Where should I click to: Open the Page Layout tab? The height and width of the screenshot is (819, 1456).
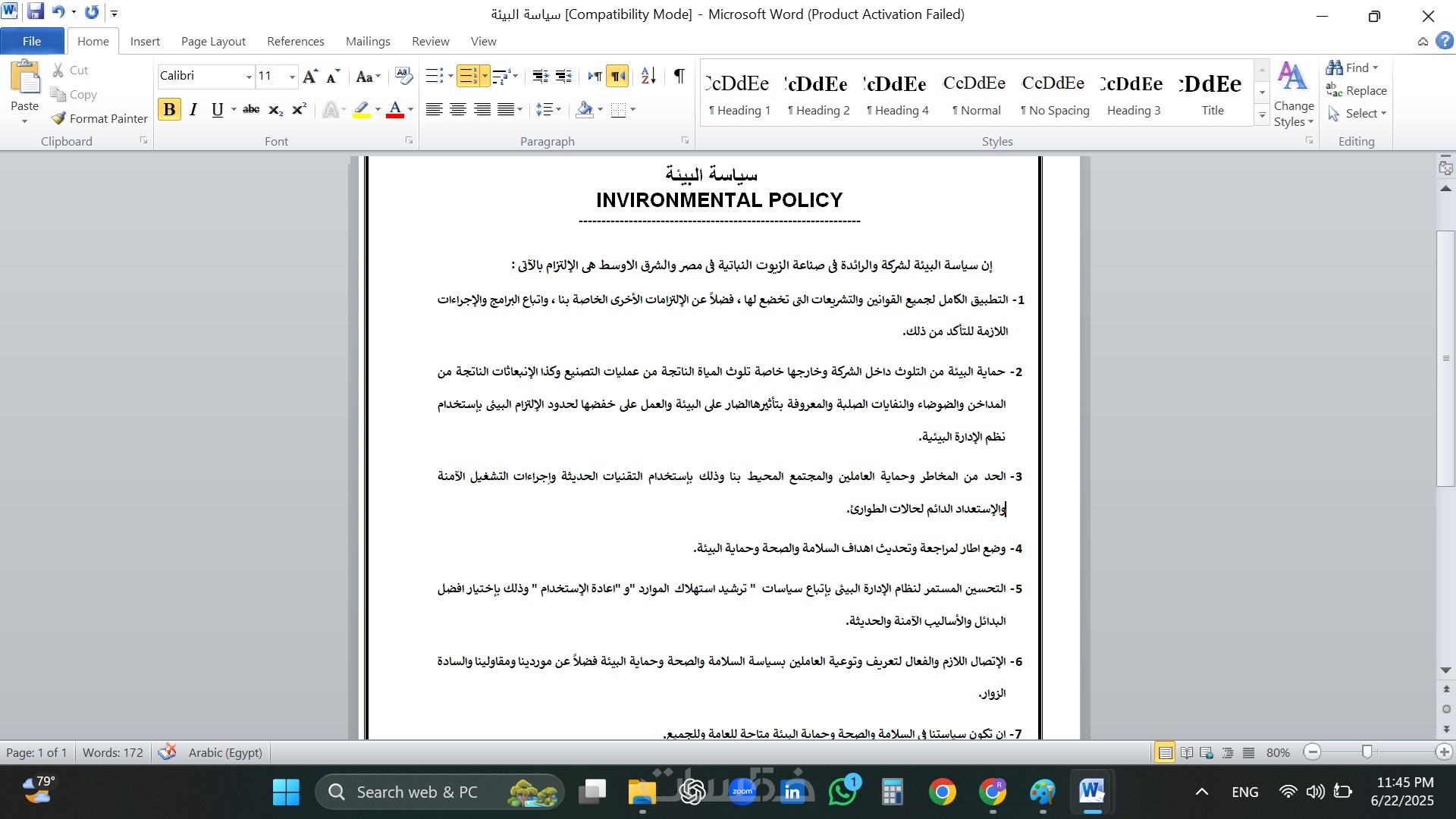click(213, 41)
